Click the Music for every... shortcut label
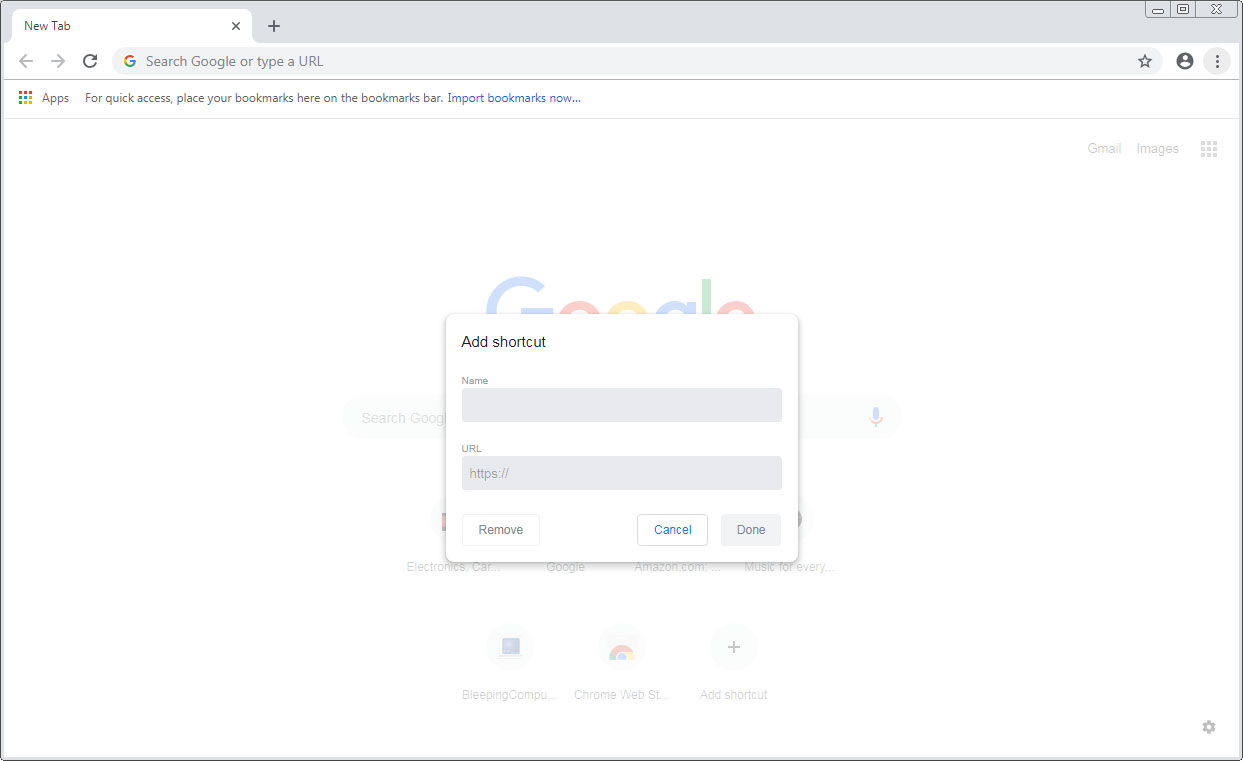Image resolution: width=1243 pixels, height=761 pixels. point(789,567)
